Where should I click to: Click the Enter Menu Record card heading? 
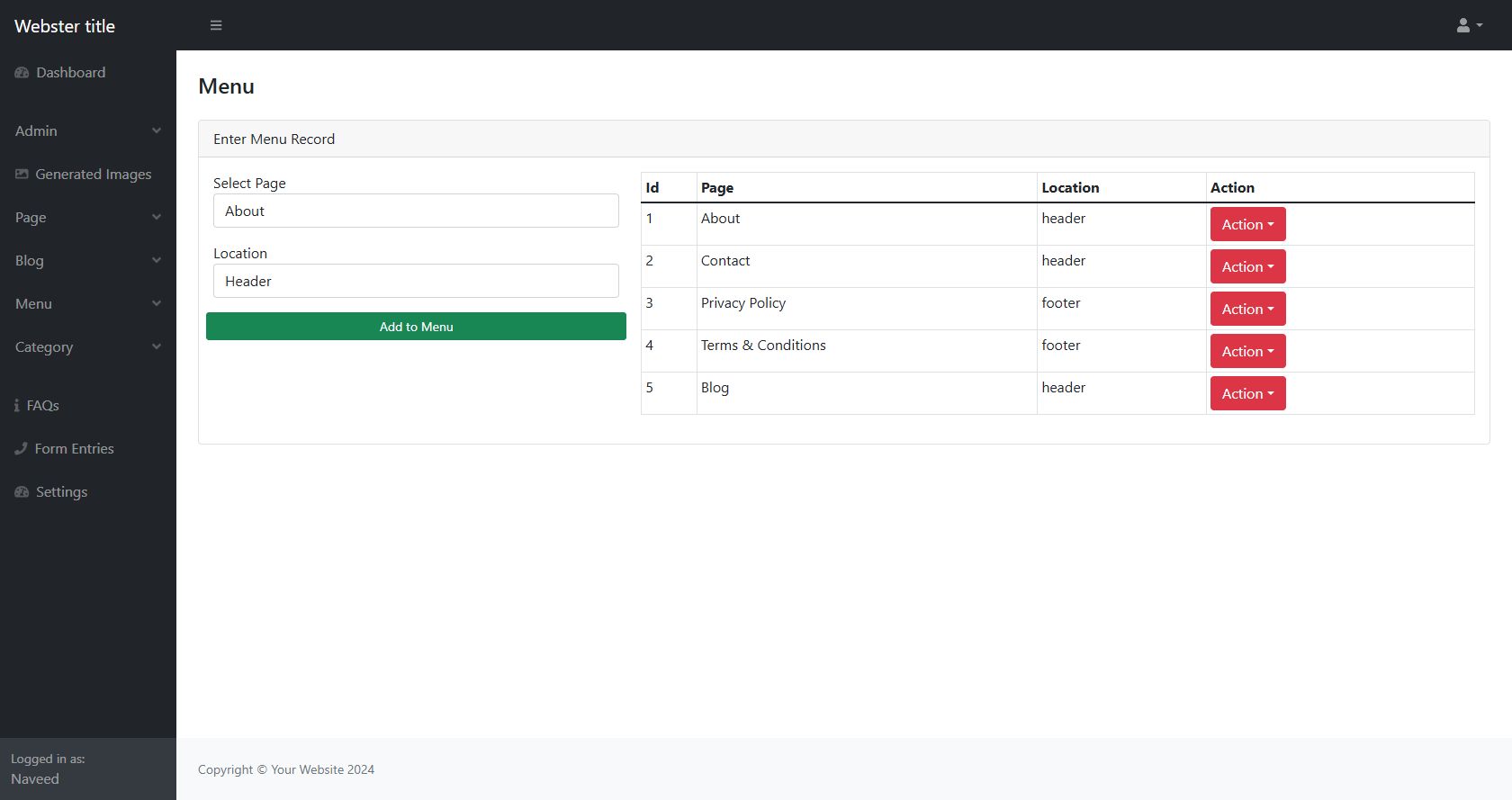[274, 139]
